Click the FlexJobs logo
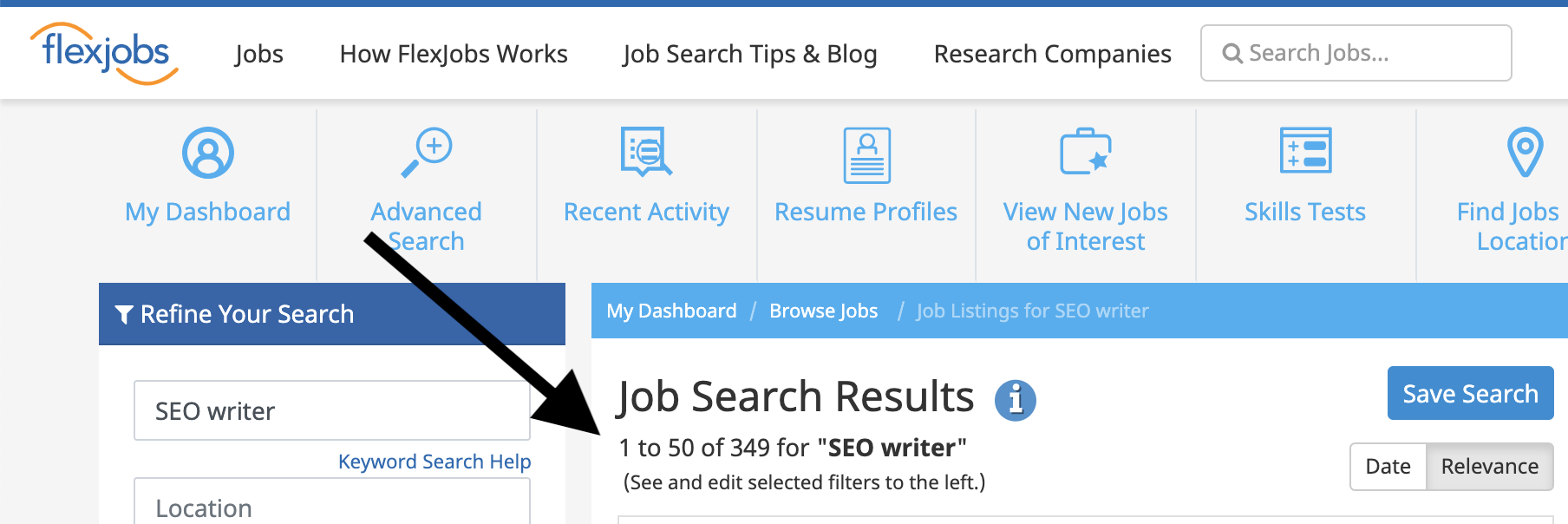This screenshot has height=524, width=1568. point(105,53)
